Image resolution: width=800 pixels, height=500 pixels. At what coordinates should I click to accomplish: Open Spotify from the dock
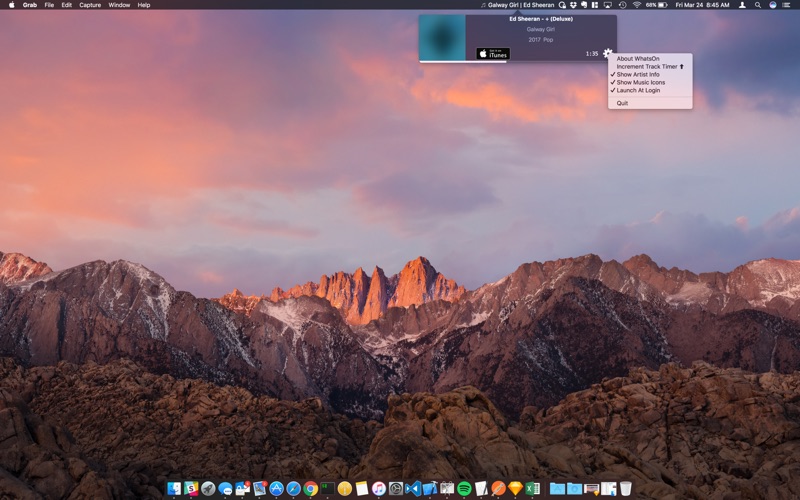click(464, 489)
